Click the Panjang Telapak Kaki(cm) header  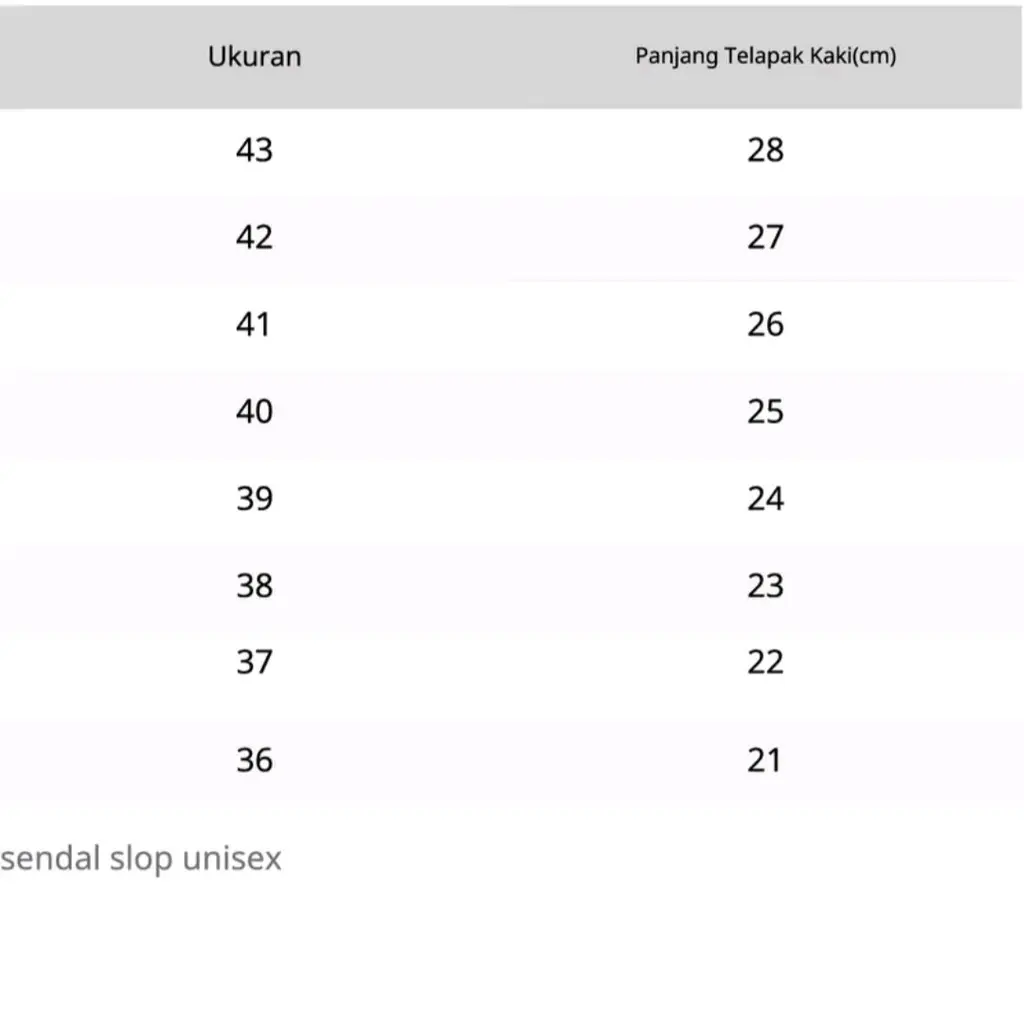click(x=765, y=56)
